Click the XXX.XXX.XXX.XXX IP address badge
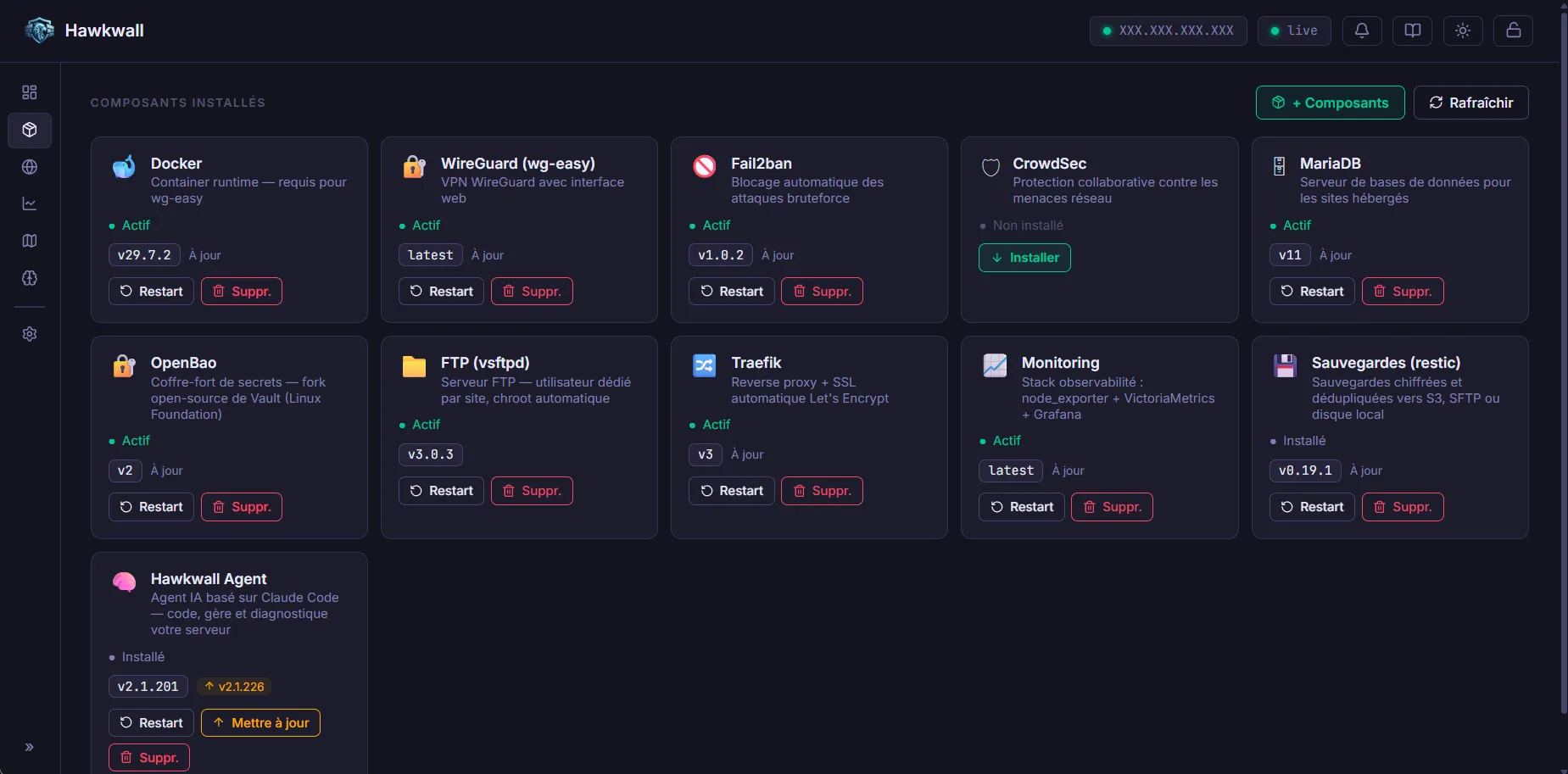 point(1169,31)
